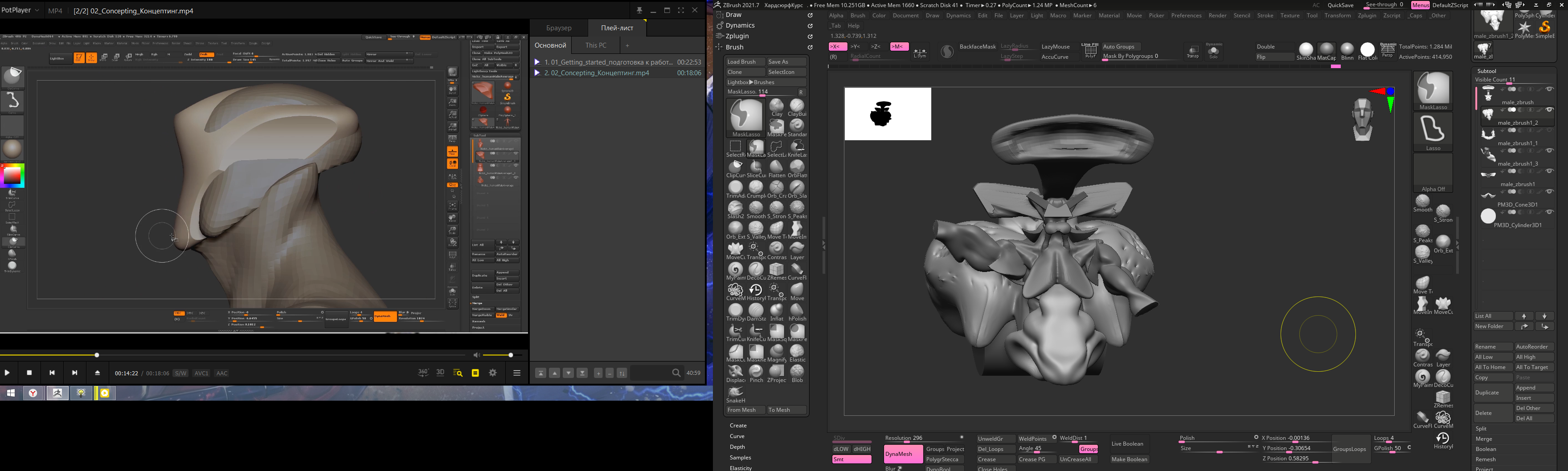The image size is (1568, 471).
Task: Switch to the Браузер tab in PotPlayer
Action: [x=559, y=28]
